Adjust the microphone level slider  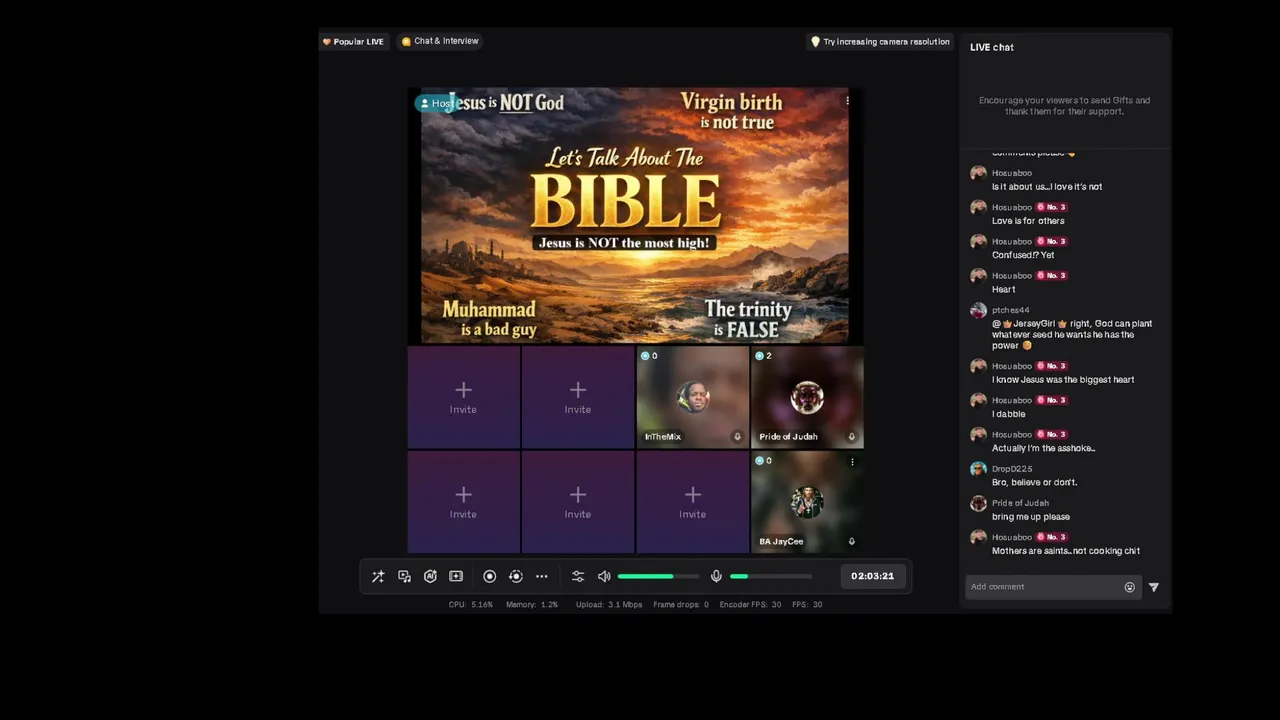(x=771, y=577)
